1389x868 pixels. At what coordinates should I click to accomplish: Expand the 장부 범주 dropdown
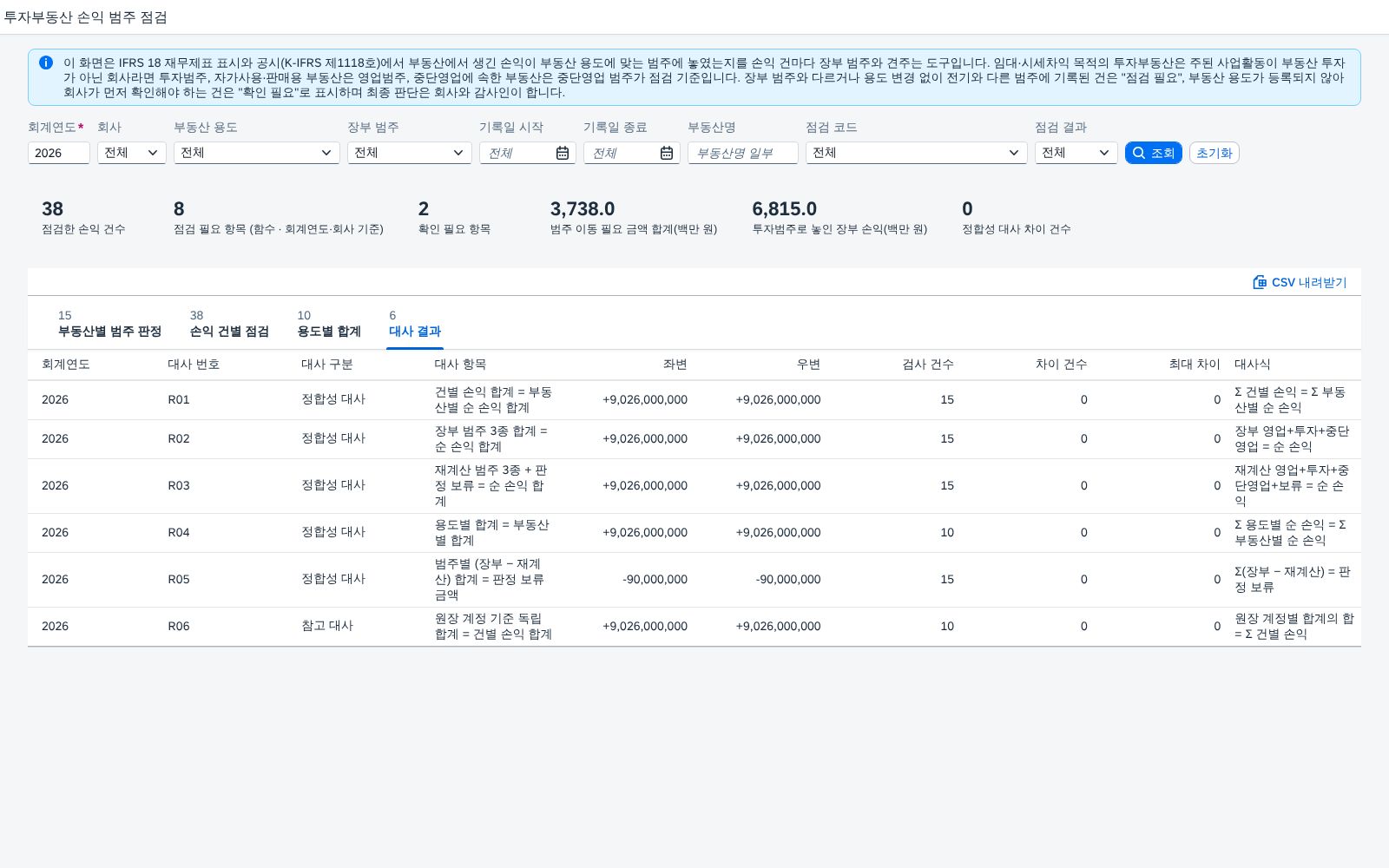[x=410, y=153]
